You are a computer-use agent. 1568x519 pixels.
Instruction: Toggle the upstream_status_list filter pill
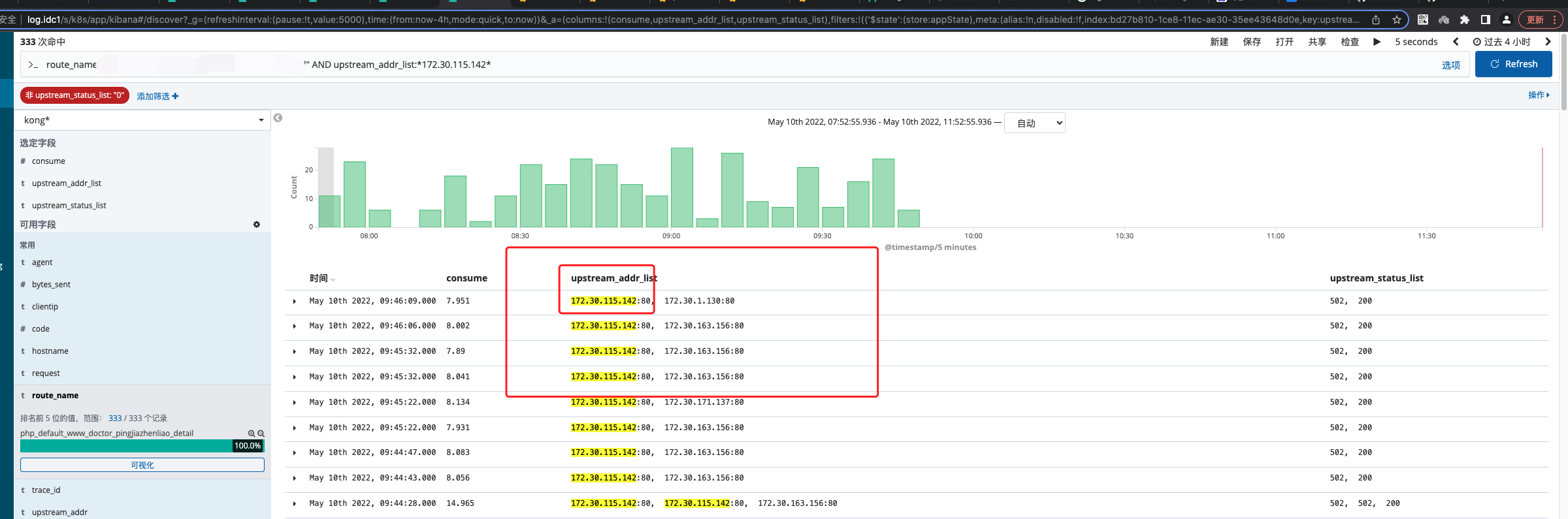[74, 95]
